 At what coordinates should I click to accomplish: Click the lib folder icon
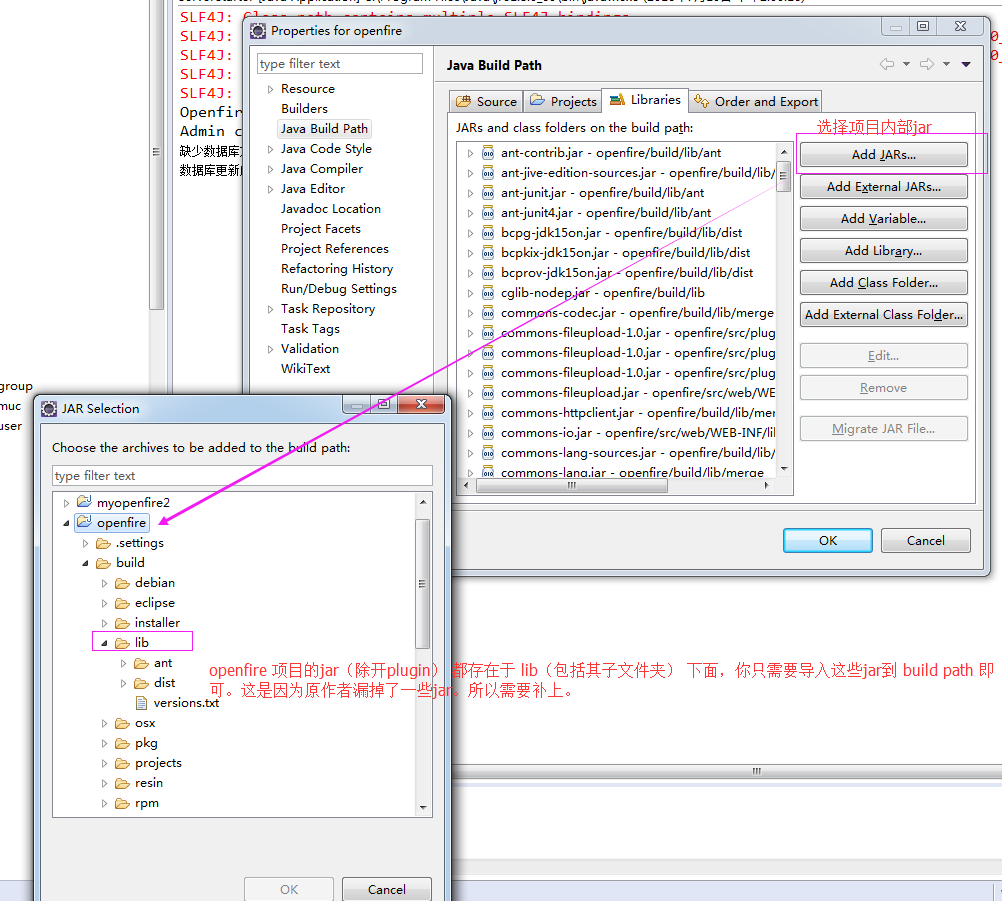click(122, 643)
